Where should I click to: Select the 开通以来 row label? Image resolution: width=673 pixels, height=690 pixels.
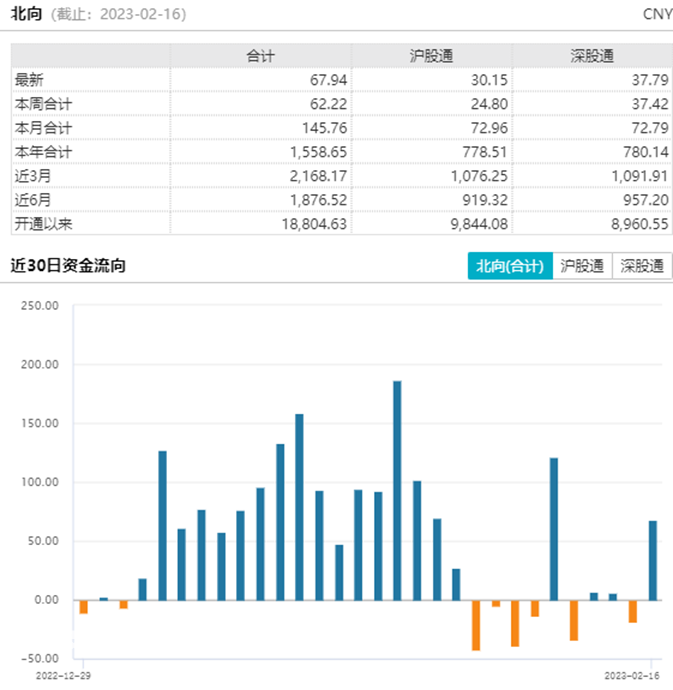pyautogui.click(x=43, y=224)
